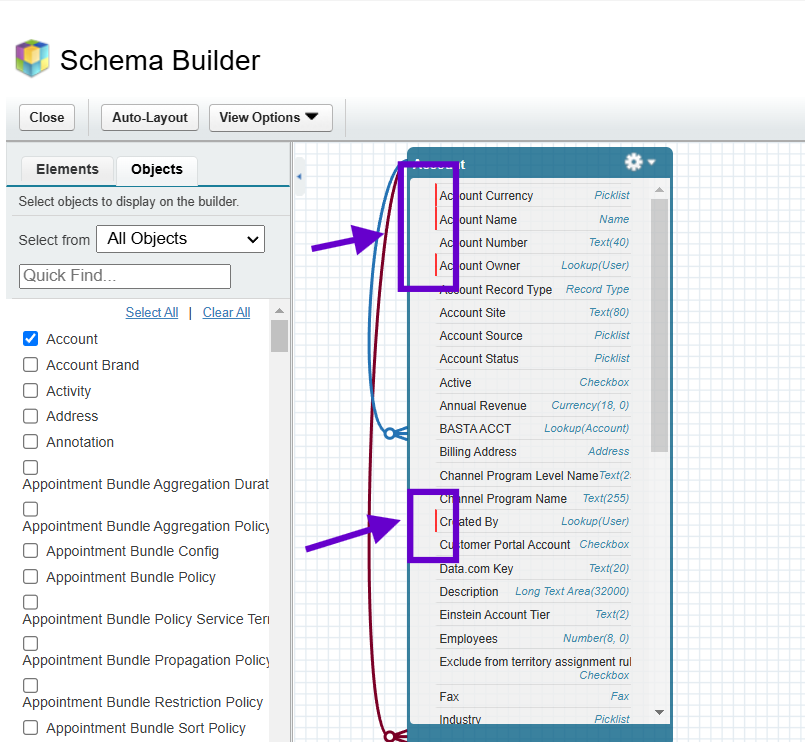805x742 pixels.
Task: Select the blue lookup relationship connector circle
Action: pos(390,433)
